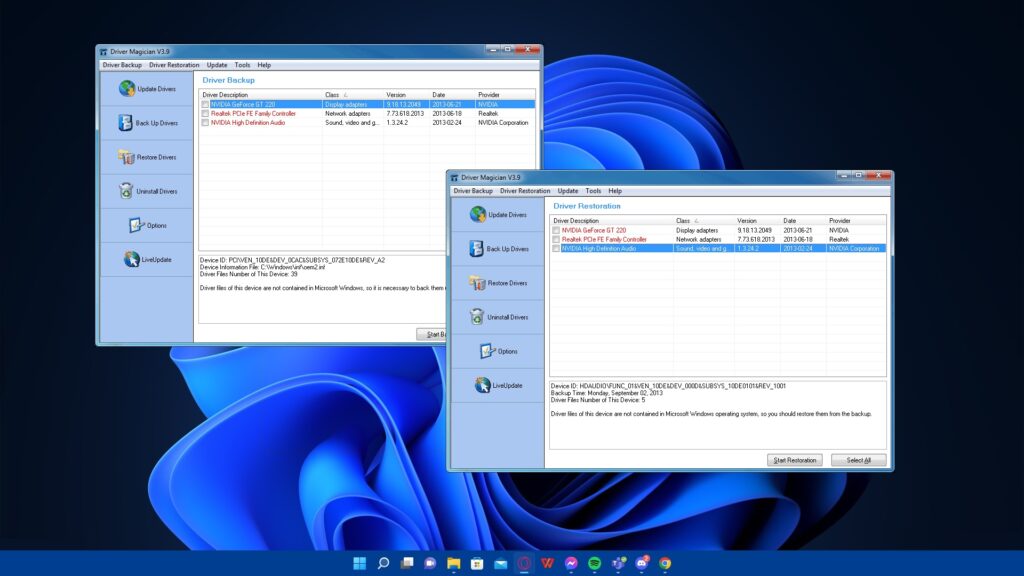Click the Start Restoration button

[795, 460]
